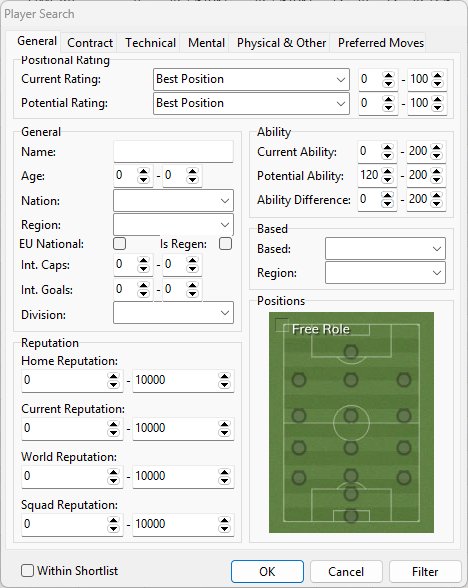
Task: Switch to the Contract tab
Action: tap(90, 43)
